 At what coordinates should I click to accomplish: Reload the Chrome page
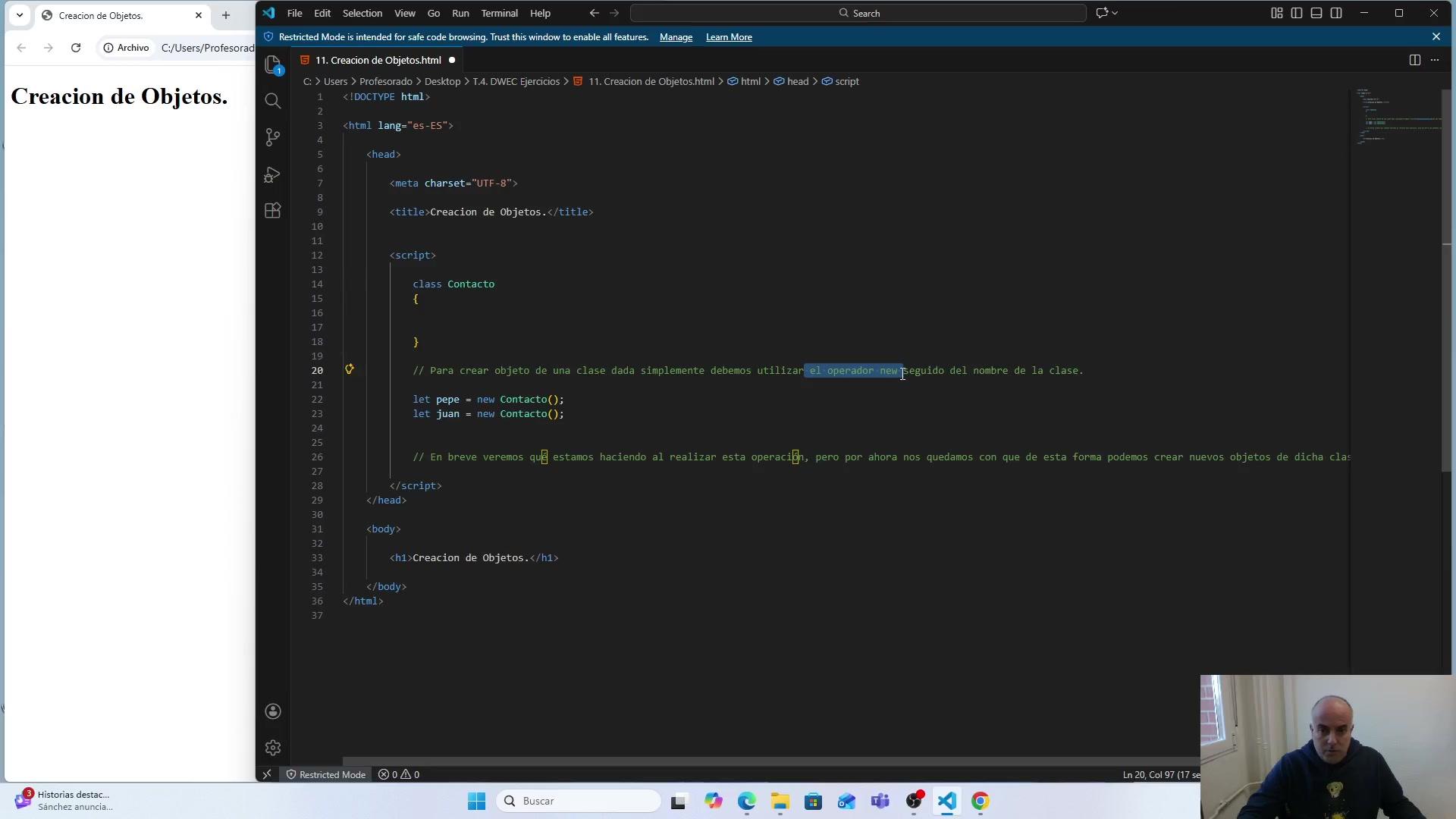[x=76, y=48]
